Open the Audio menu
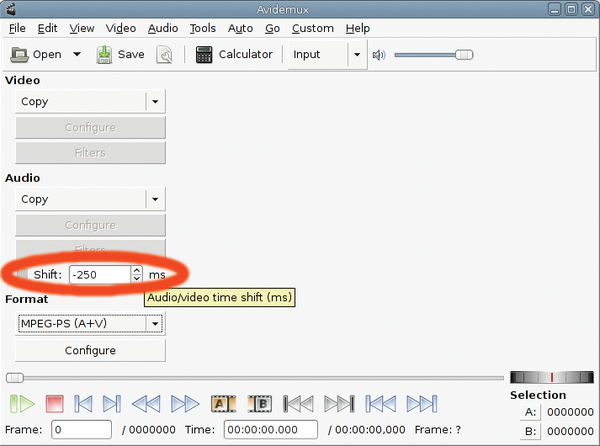 [x=163, y=28]
